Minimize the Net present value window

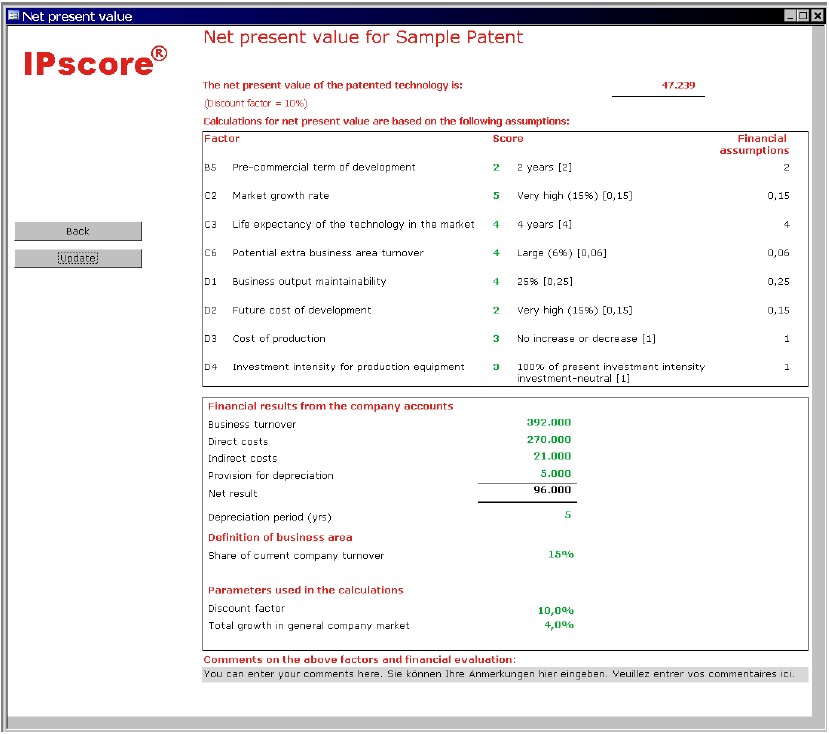tap(790, 16)
